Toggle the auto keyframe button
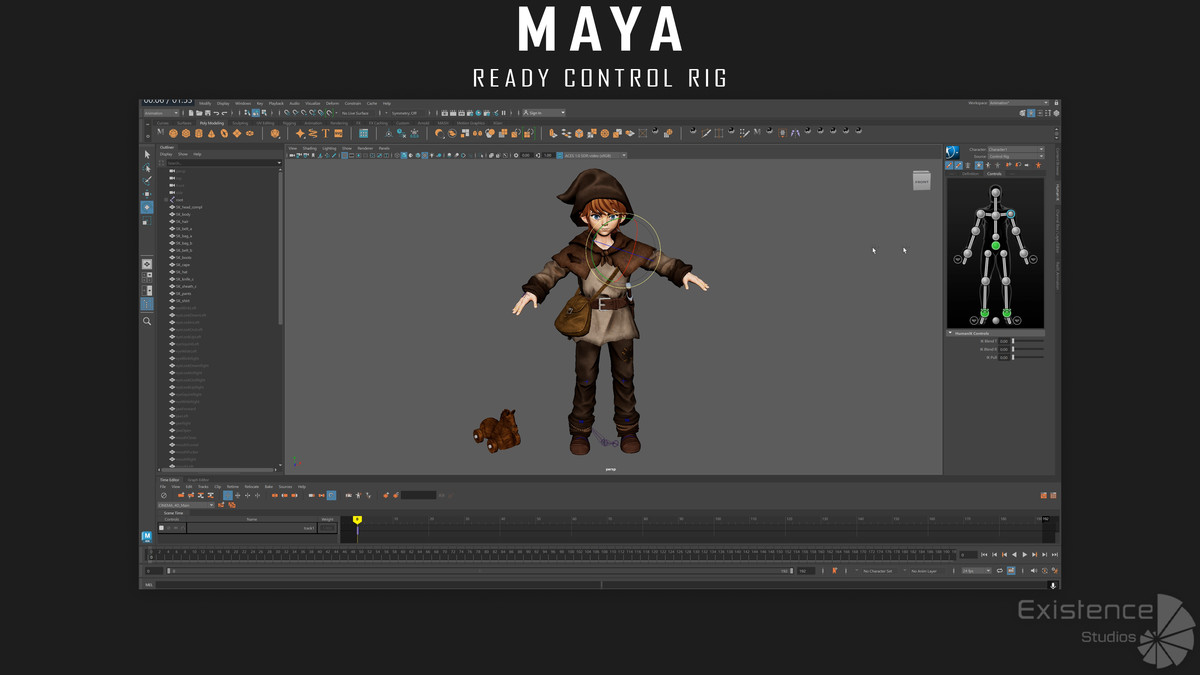1200x675 pixels. 1045,571
